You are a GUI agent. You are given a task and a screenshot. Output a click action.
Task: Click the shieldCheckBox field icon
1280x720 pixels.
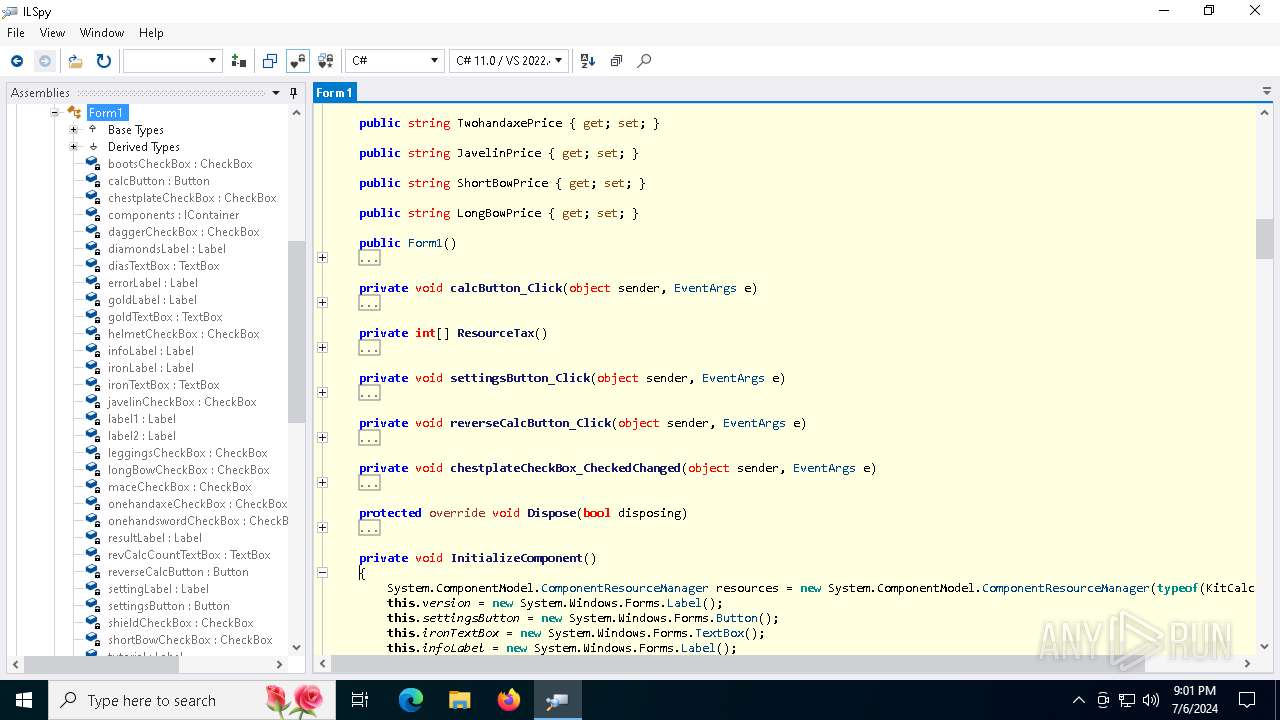click(93, 623)
